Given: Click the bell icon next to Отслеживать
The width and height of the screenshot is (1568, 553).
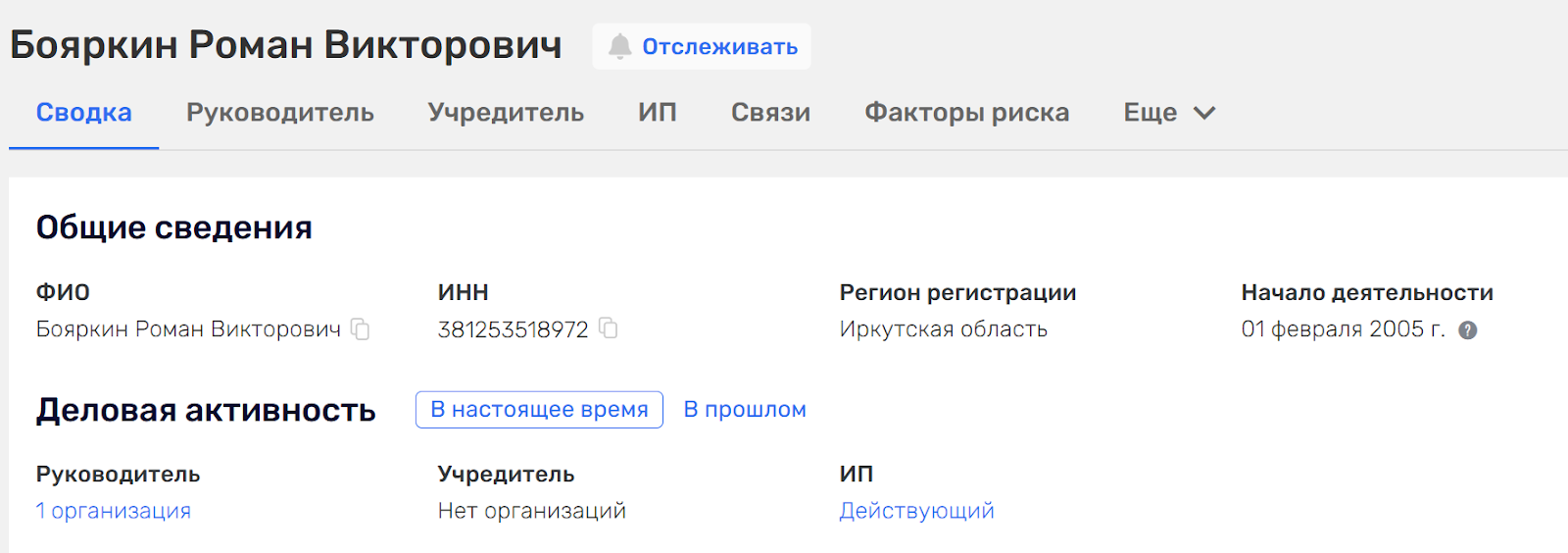Looking at the screenshot, I should click(x=619, y=46).
